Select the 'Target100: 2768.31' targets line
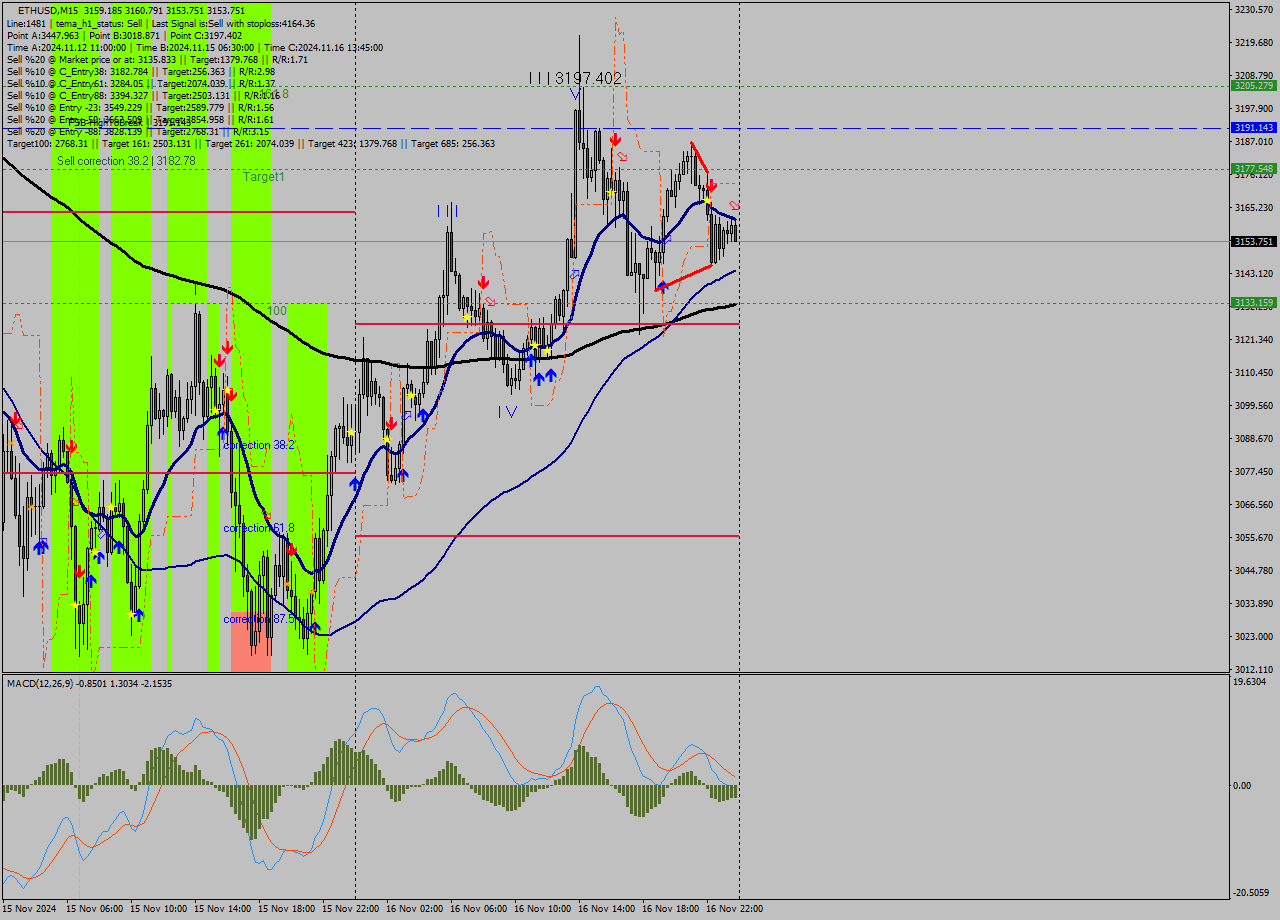Screen dimensions: 1280x920 250,143
